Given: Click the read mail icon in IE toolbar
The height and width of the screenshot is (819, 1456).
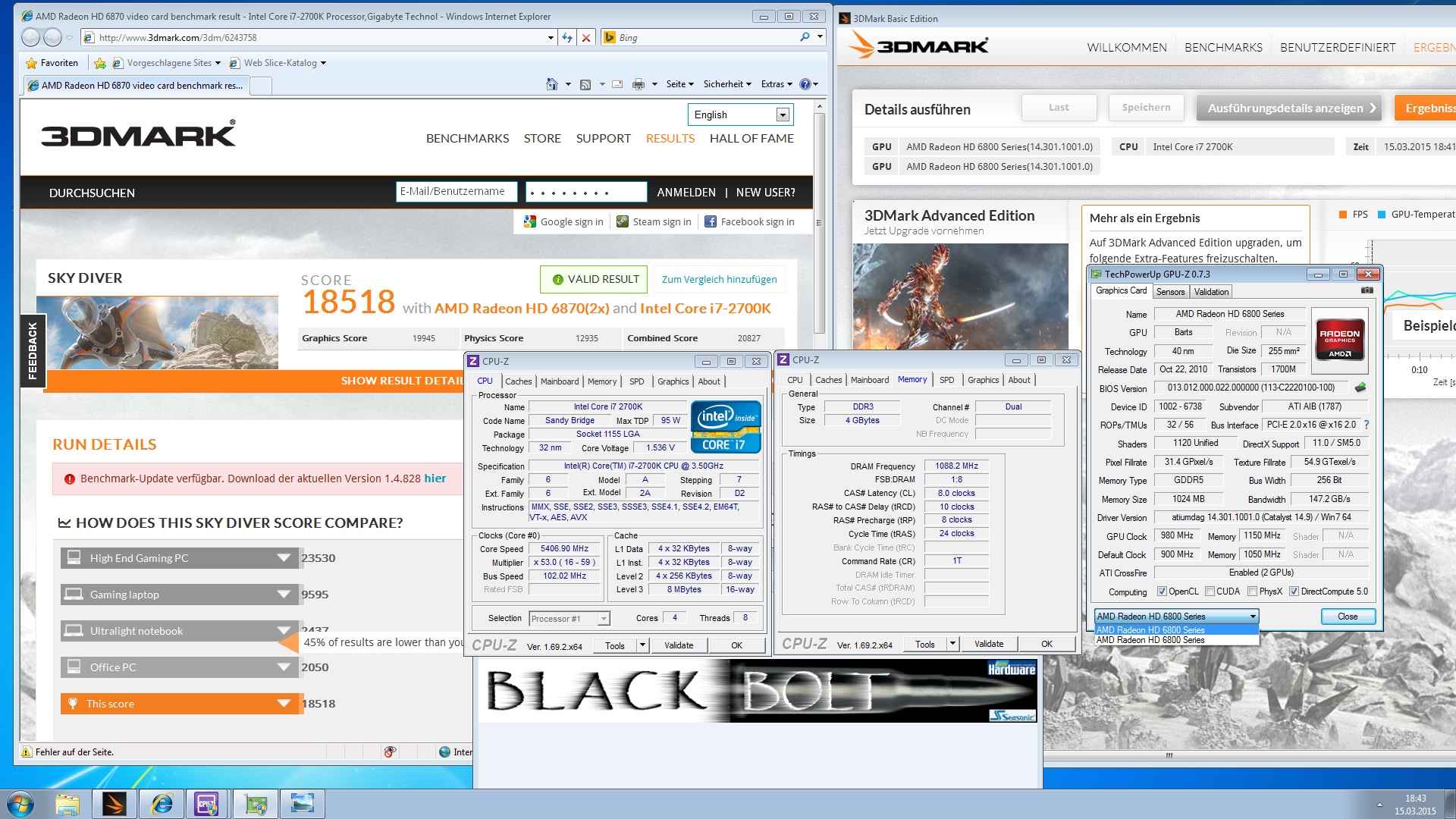Looking at the screenshot, I should [617, 84].
